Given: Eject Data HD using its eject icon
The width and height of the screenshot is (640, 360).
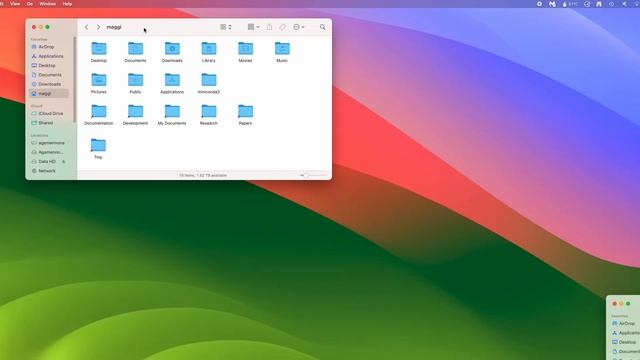Looking at the screenshot, I should pos(64,162).
